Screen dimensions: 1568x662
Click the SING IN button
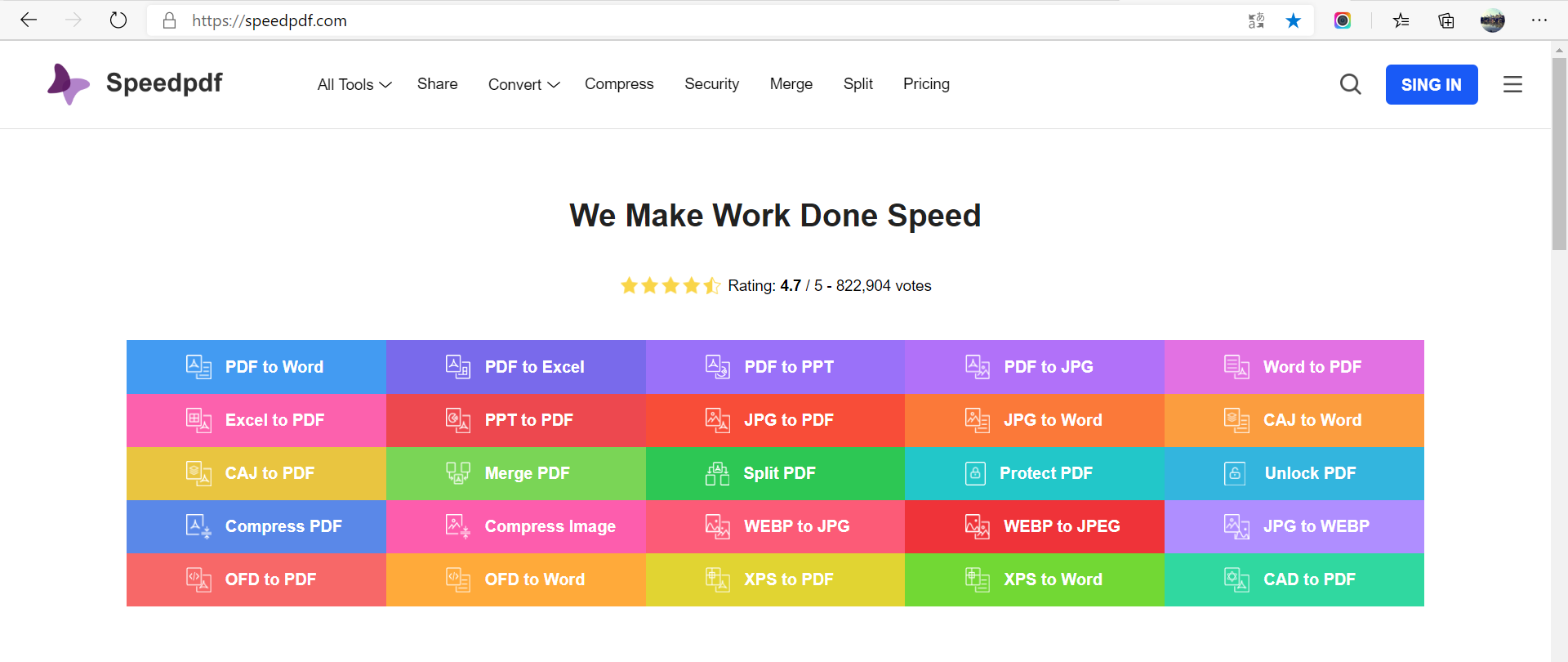coord(1432,84)
